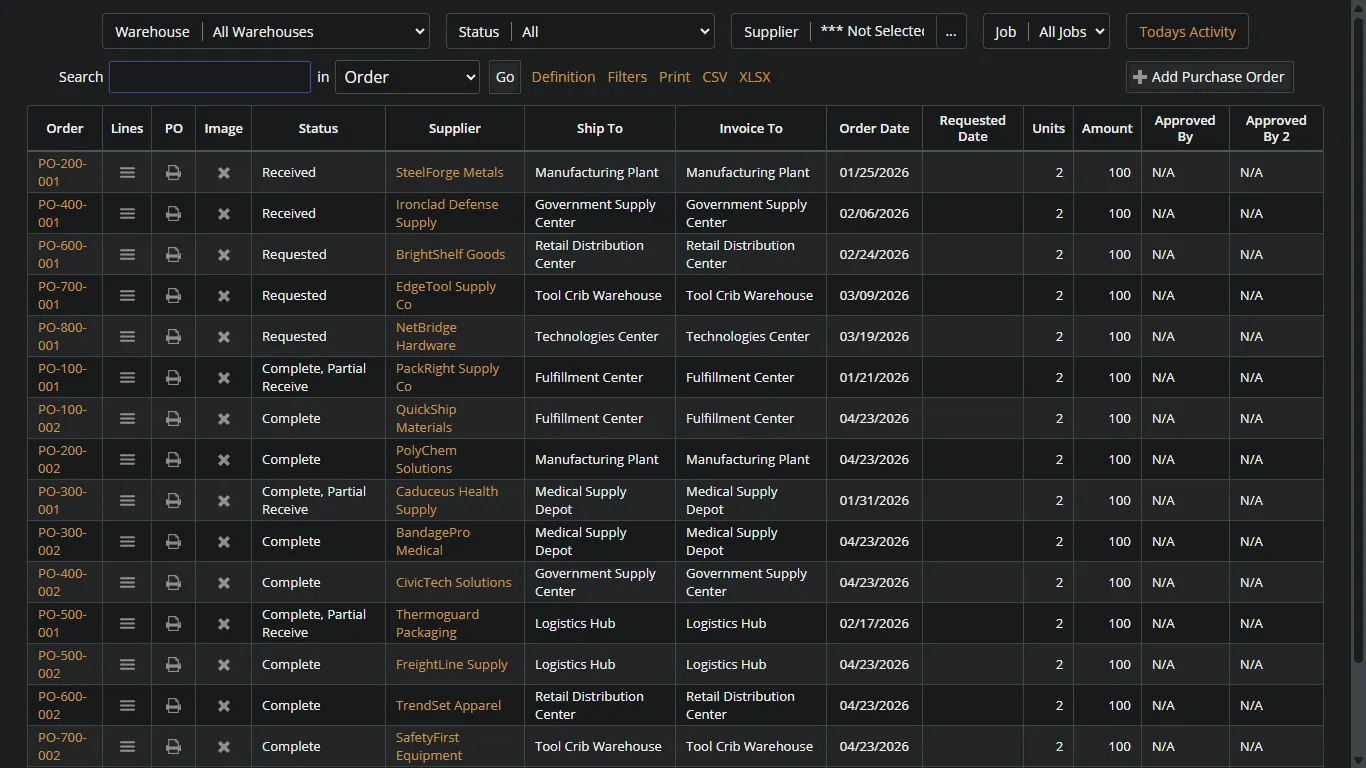Sort by Supplier column header
This screenshot has width=1366, height=768.
click(455, 128)
